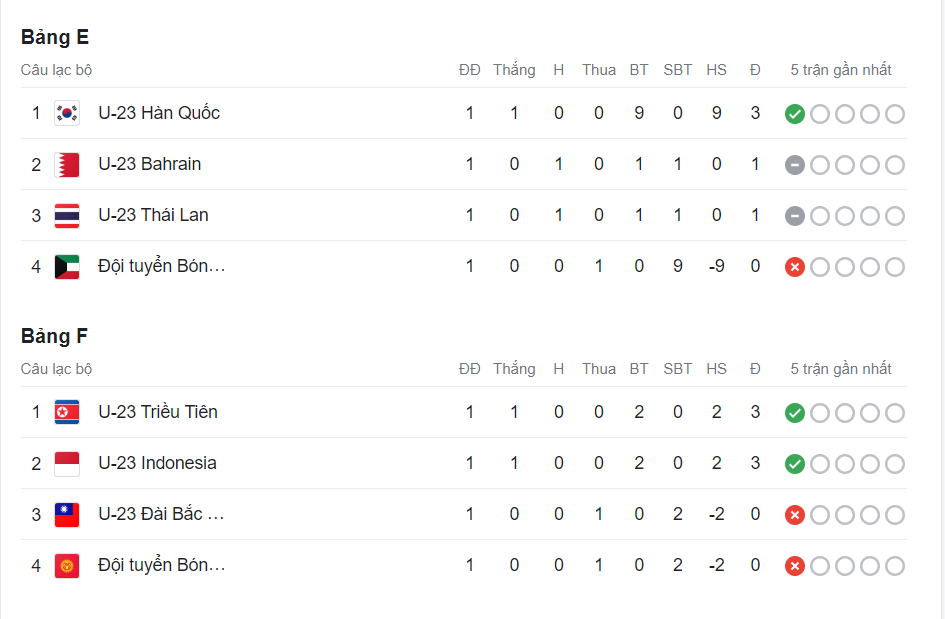Open the U-23 Hàn Quốc team link
This screenshot has width=945, height=619.
point(159,113)
